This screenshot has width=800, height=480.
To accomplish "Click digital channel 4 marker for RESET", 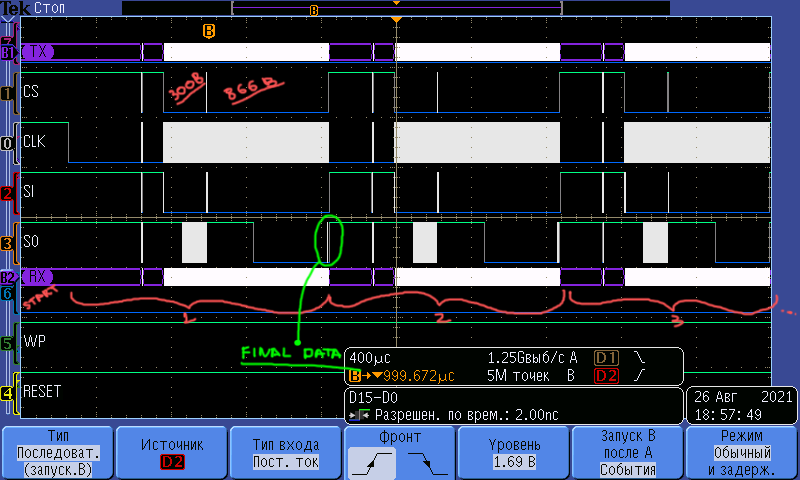I will (7, 393).
